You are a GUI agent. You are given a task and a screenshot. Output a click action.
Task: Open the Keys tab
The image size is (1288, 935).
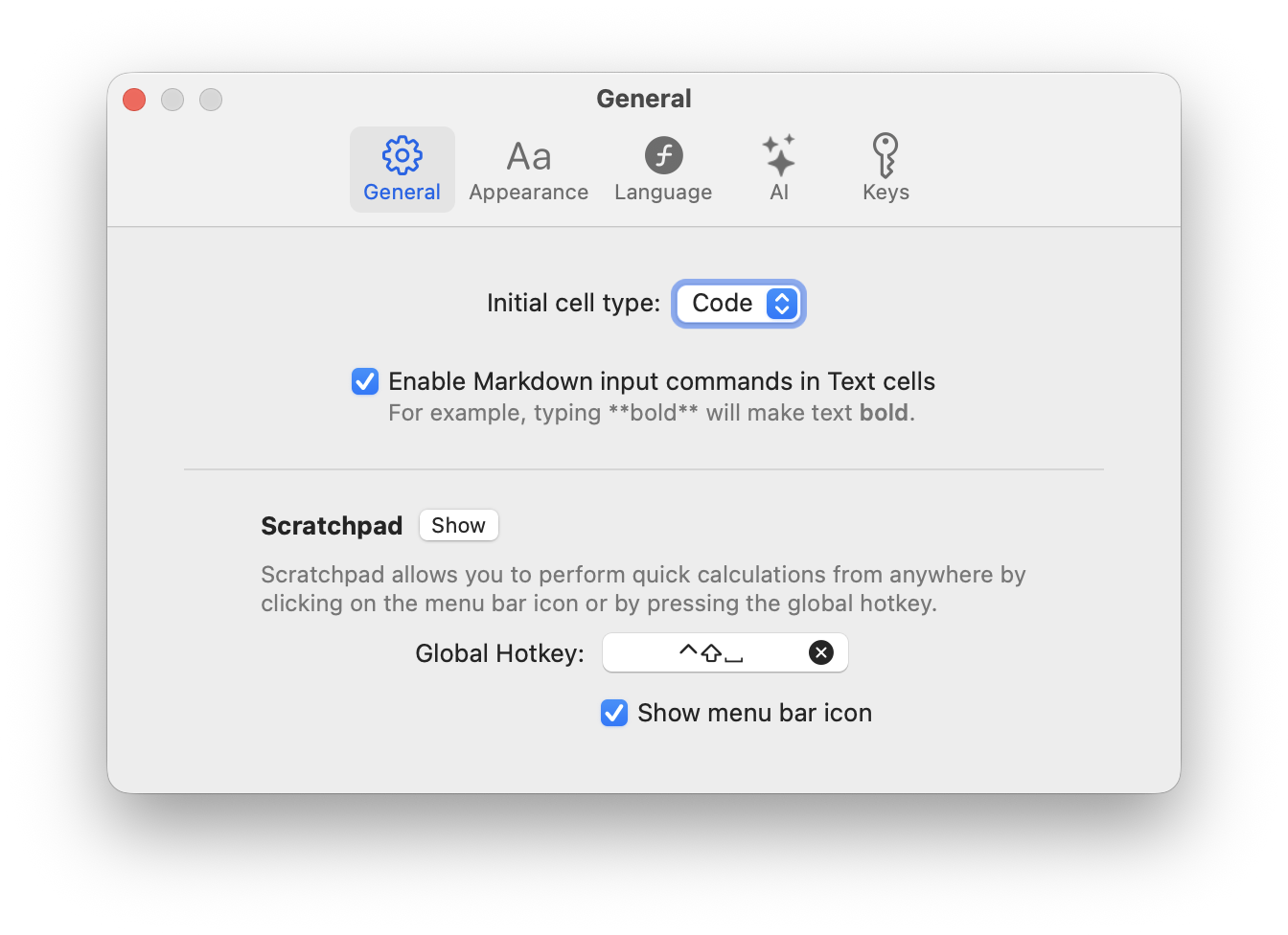884,169
